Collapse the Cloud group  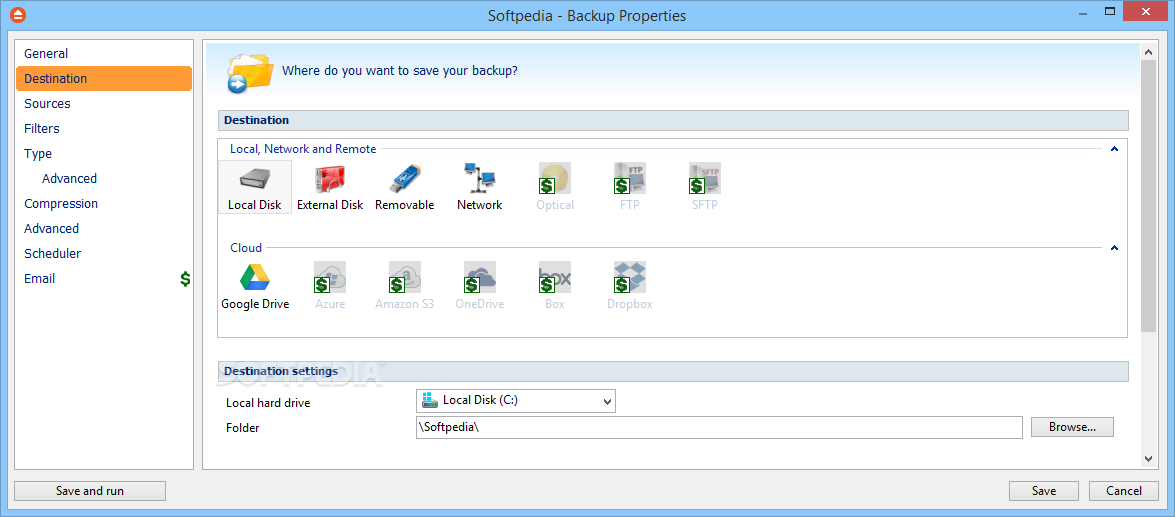1114,248
